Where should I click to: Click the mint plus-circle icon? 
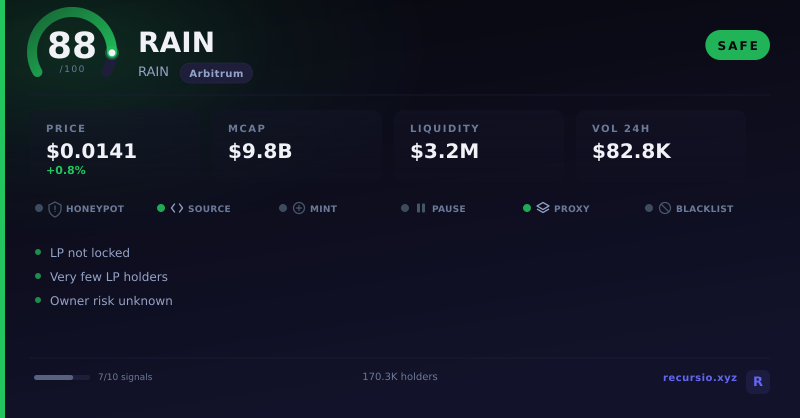pos(299,208)
